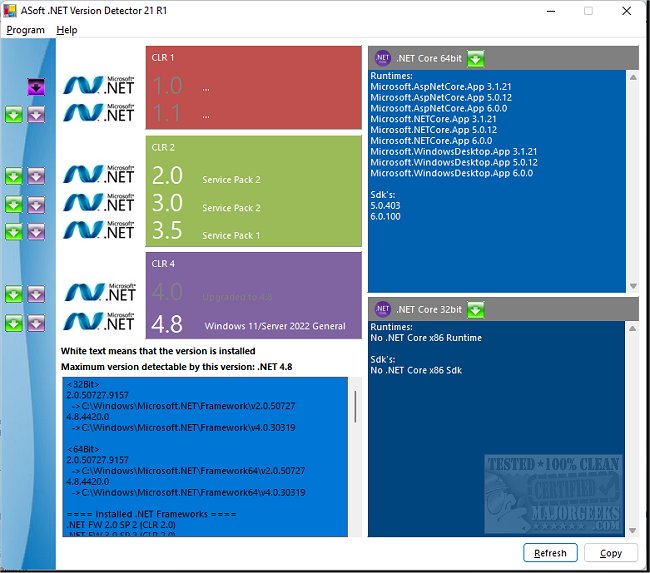Click the large '2.0' version number

(167, 175)
